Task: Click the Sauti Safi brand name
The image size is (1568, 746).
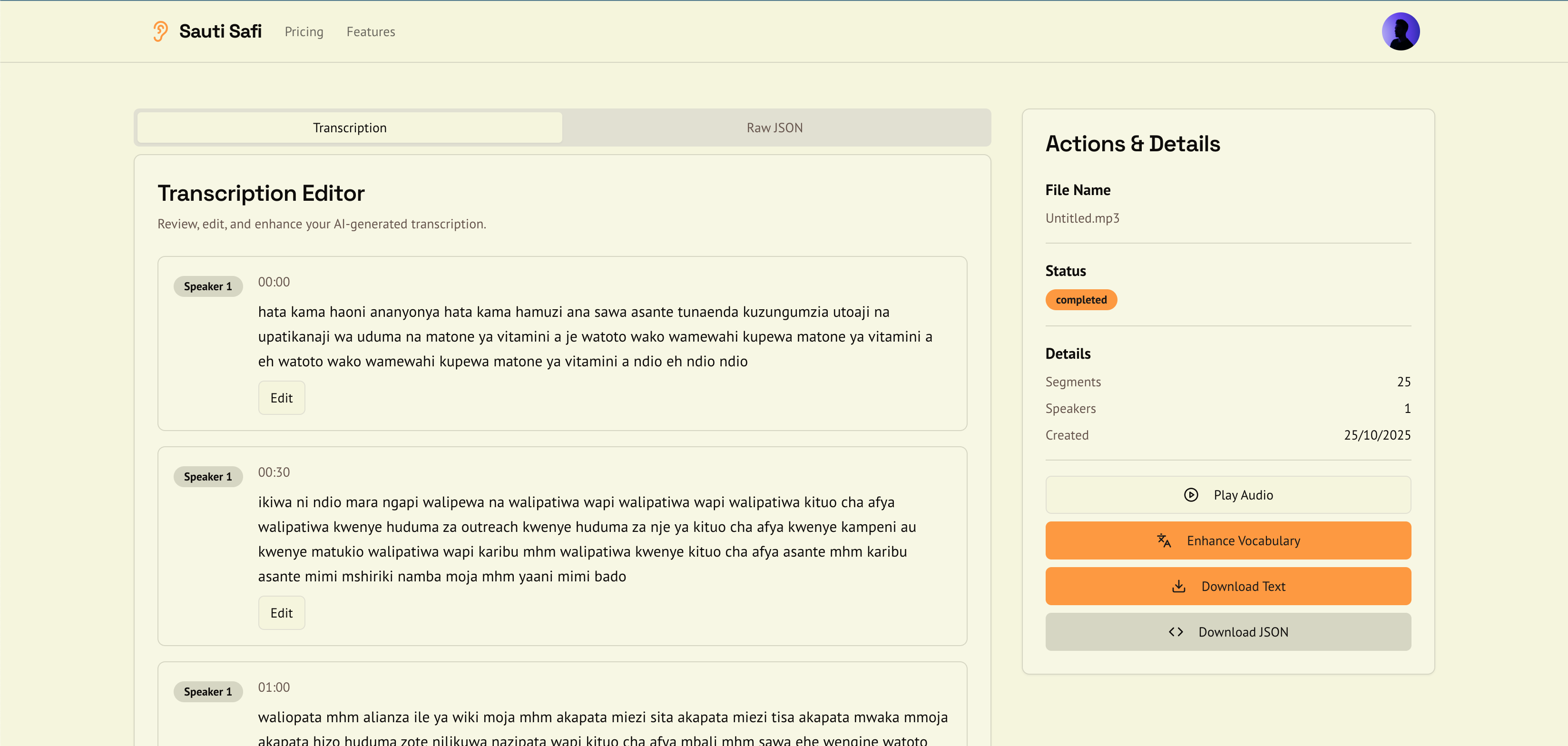Action: coord(220,31)
